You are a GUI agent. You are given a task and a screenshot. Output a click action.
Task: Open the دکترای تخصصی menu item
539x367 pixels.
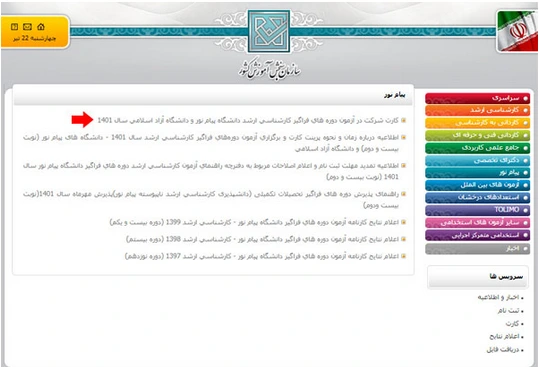pos(477,160)
